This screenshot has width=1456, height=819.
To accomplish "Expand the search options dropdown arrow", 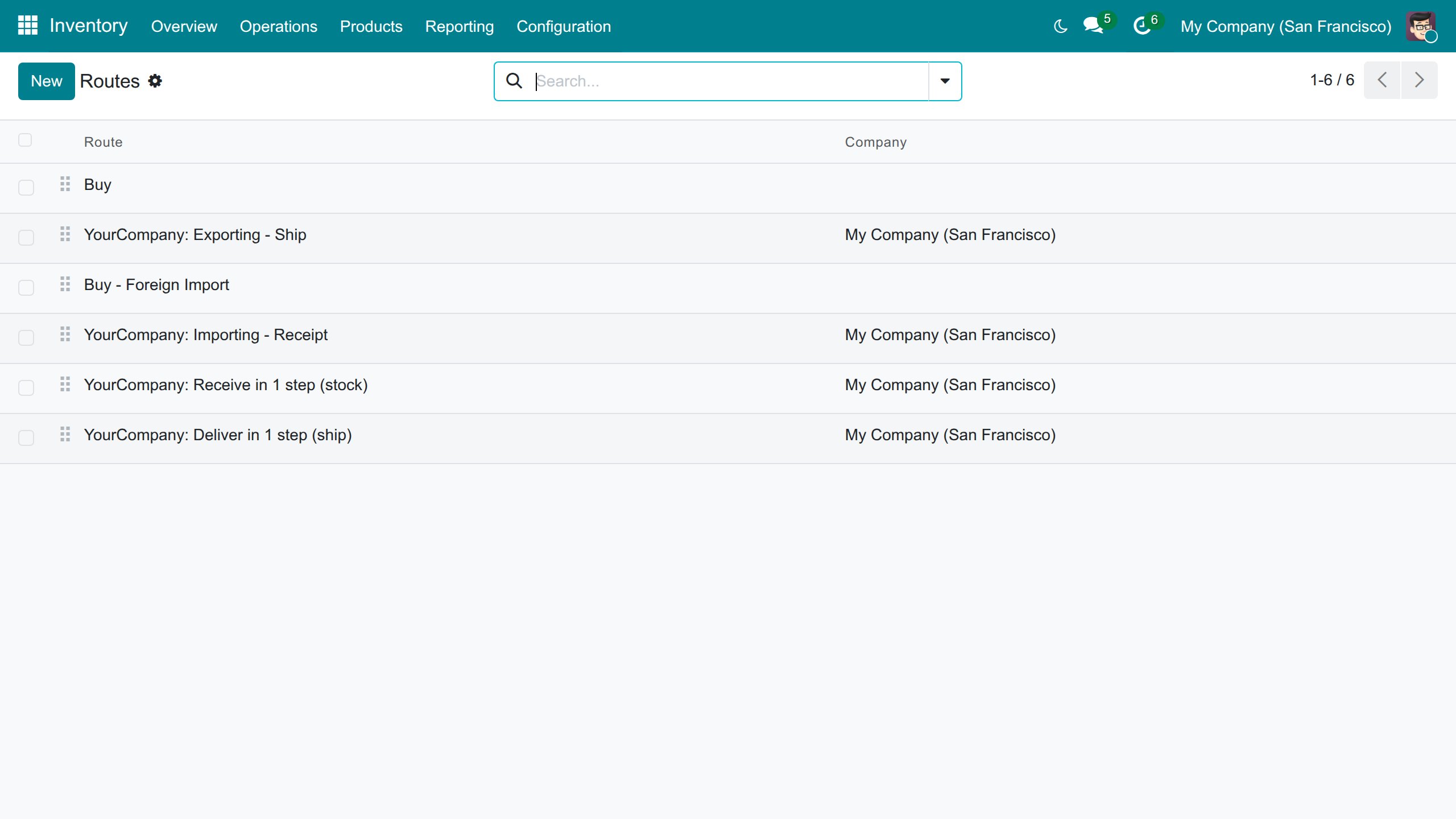I will pyautogui.click(x=945, y=81).
